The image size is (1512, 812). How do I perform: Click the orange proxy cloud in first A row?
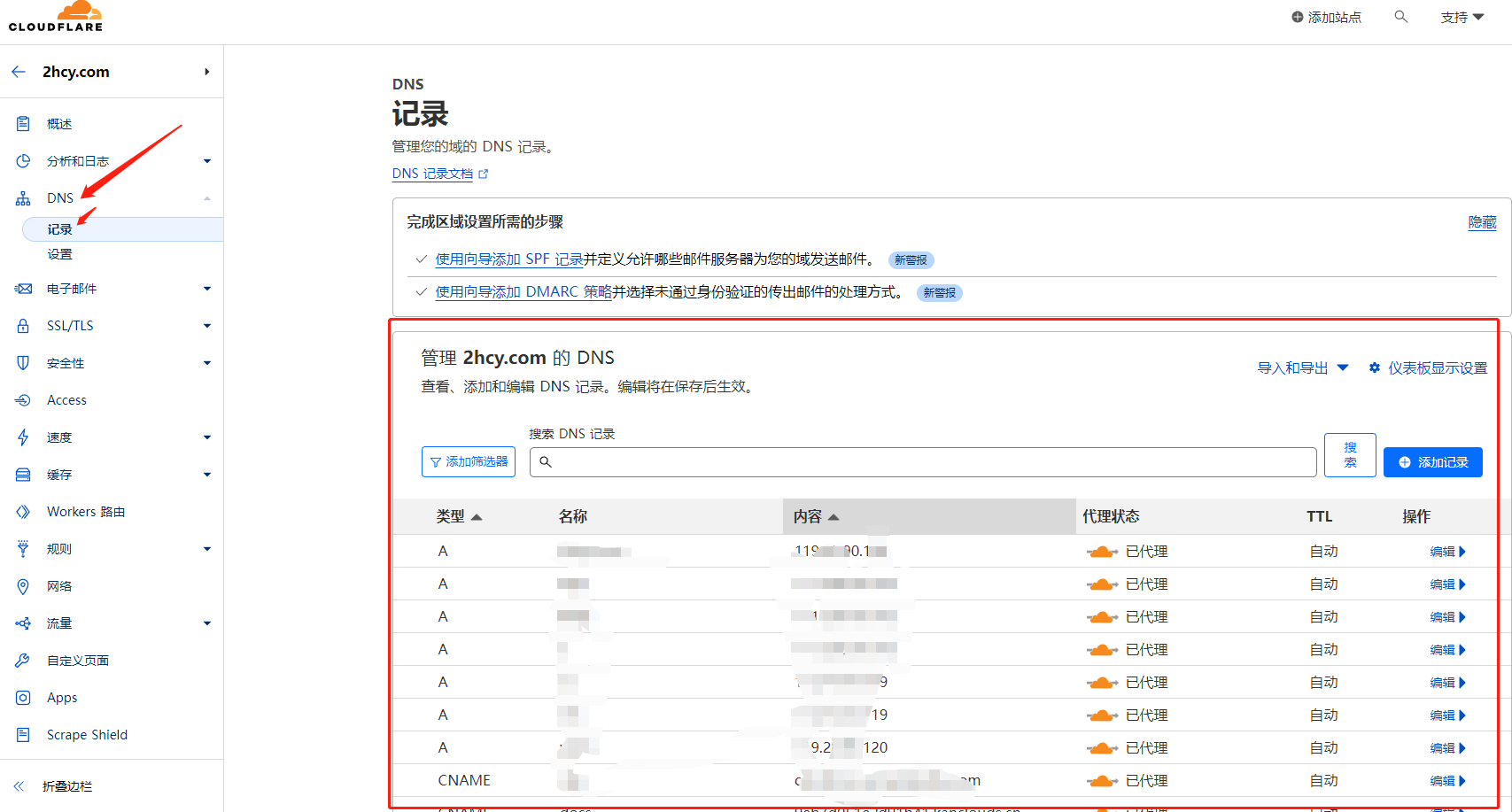click(x=1101, y=552)
